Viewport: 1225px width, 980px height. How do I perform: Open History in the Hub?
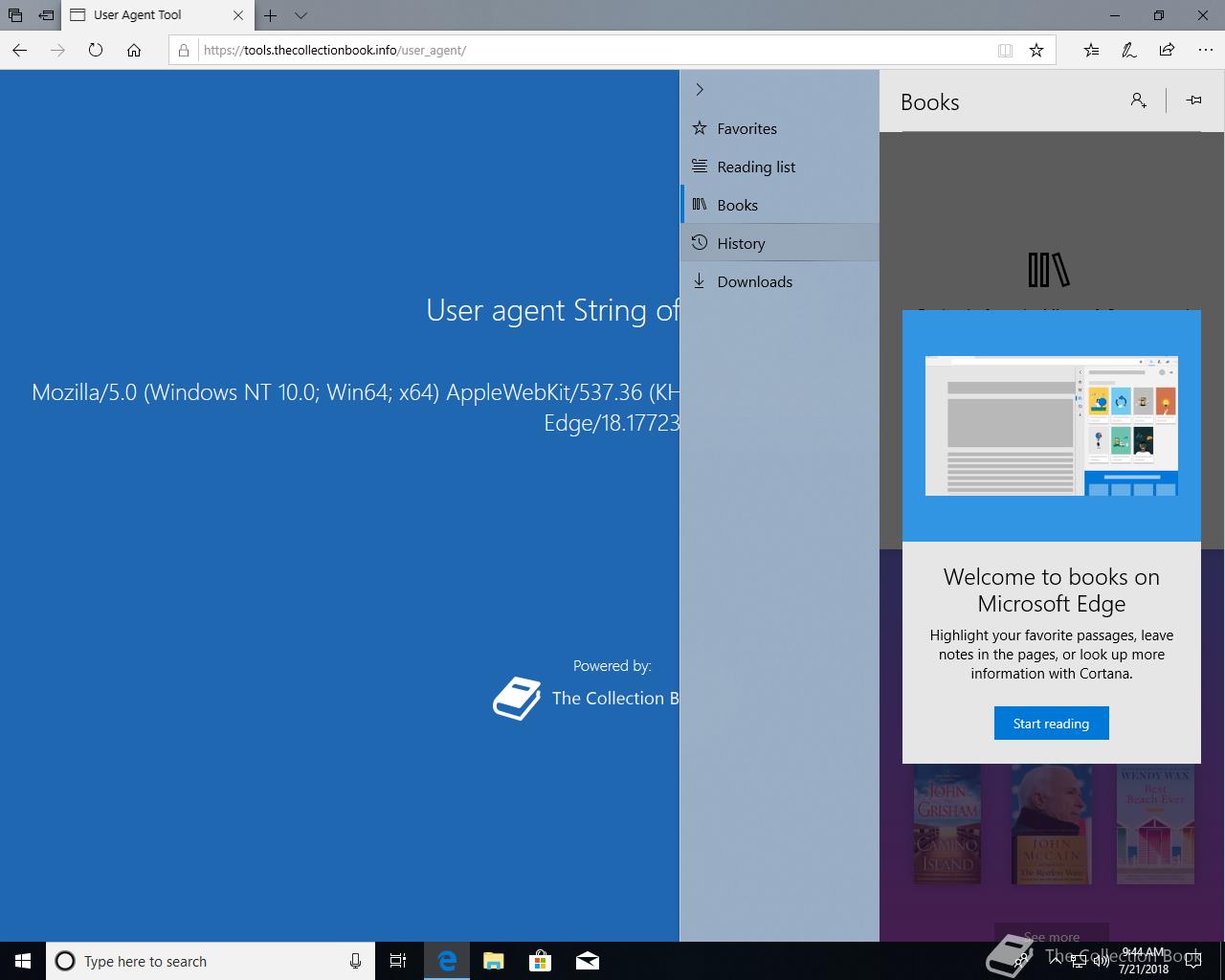coord(779,243)
